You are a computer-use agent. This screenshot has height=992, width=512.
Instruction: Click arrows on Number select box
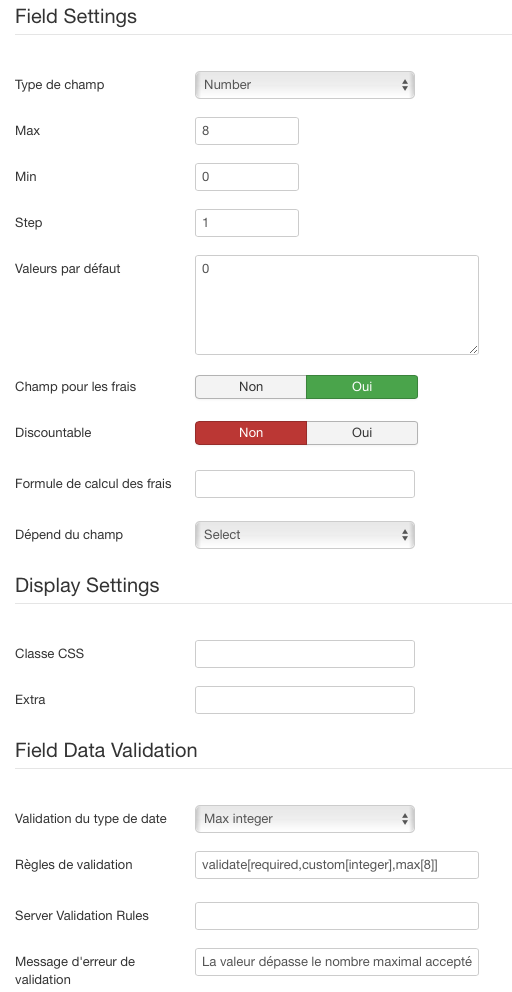[x=405, y=85]
